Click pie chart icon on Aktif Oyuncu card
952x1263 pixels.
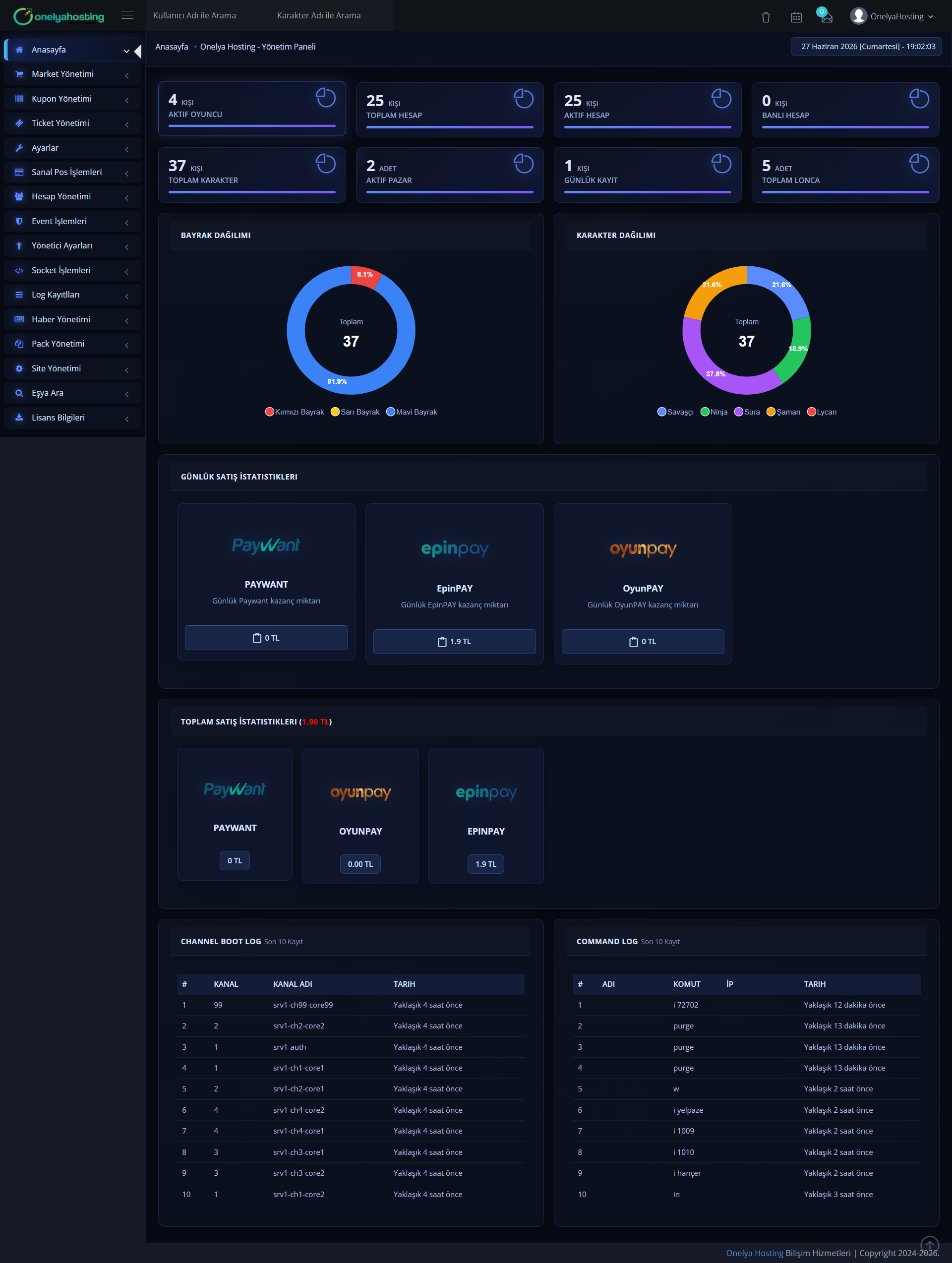pyautogui.click(x=326, y=98)
